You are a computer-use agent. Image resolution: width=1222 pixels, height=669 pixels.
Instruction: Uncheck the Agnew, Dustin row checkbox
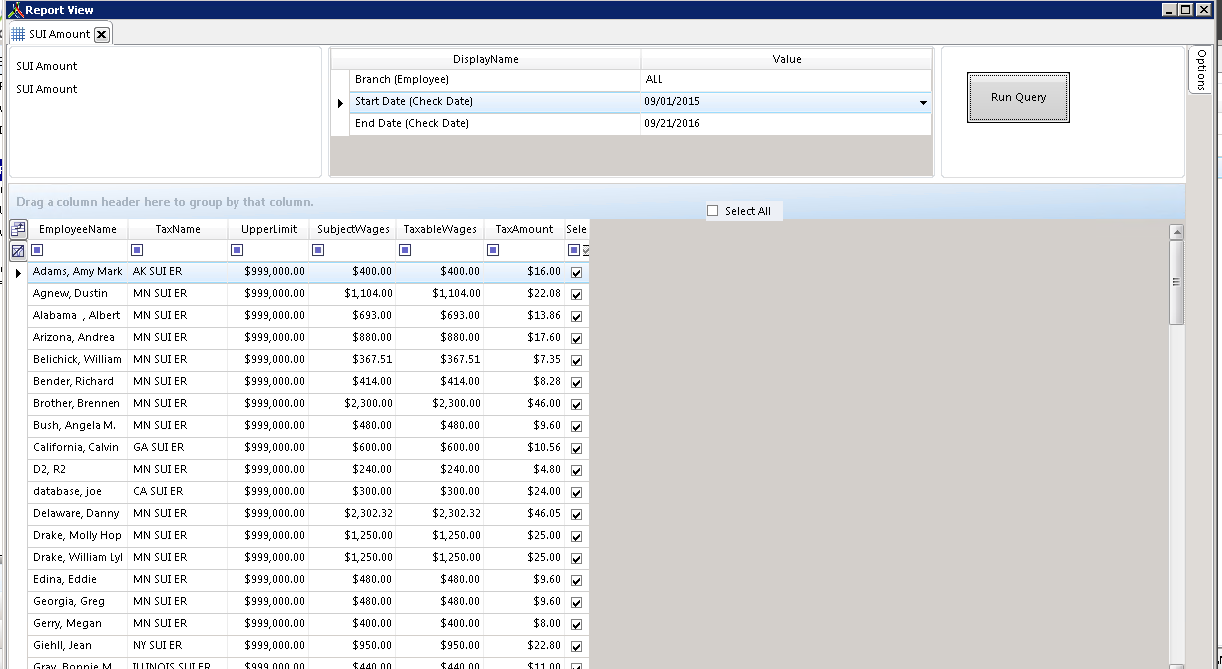pyautogui.click(x=576, y=294)
